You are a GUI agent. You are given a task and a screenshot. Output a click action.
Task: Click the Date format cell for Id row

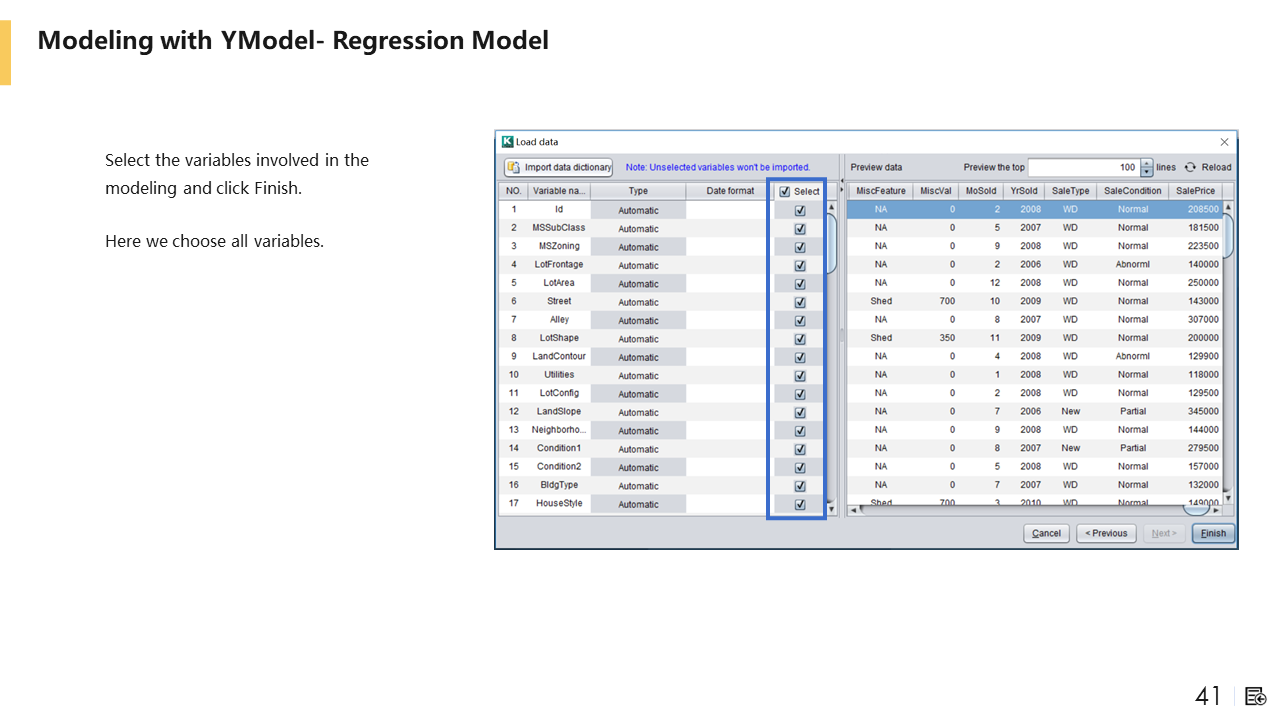729,210
